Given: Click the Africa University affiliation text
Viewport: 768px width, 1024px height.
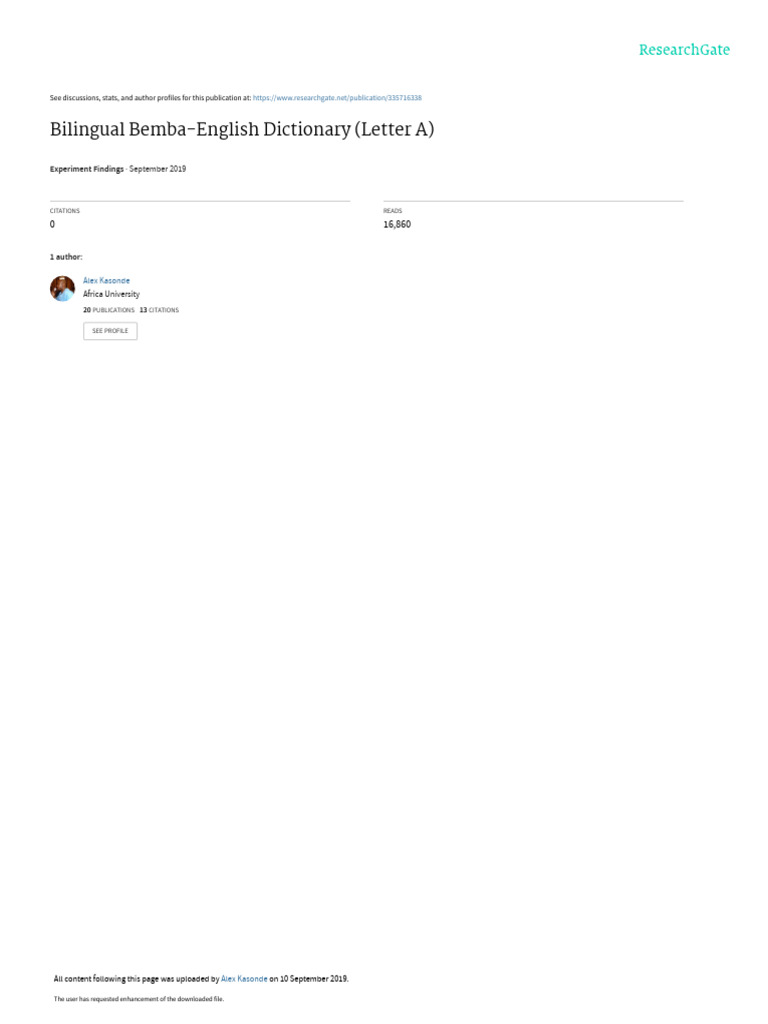Looking at the screenshot, I should (x=111, y=294).
